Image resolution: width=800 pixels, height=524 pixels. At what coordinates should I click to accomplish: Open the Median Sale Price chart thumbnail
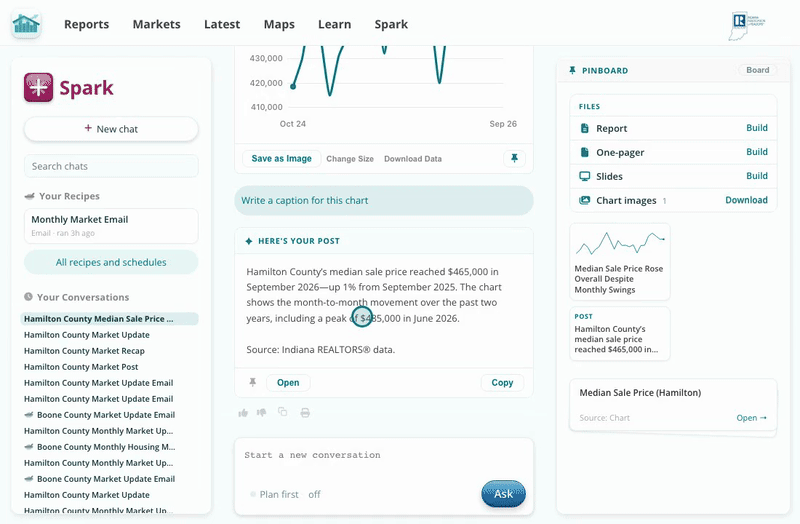pos(619,262)
